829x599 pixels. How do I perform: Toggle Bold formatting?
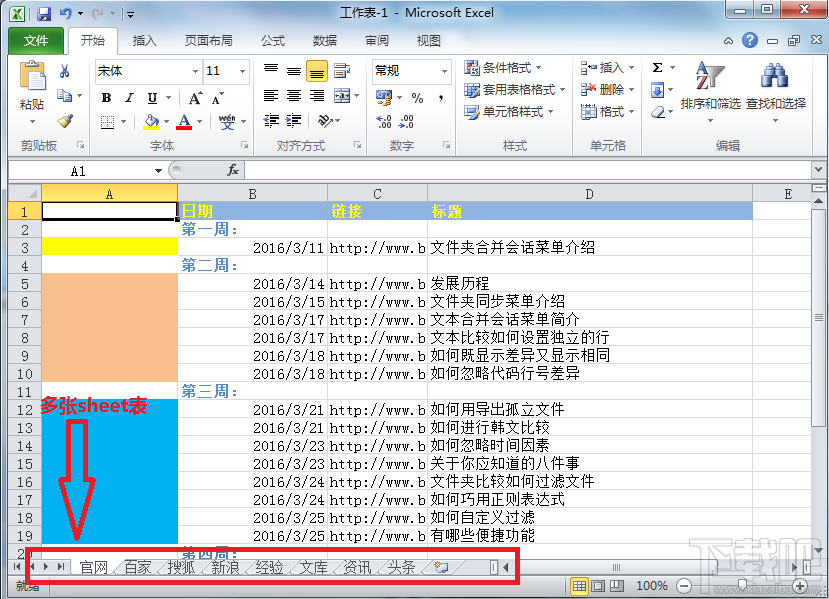point(106,99)
